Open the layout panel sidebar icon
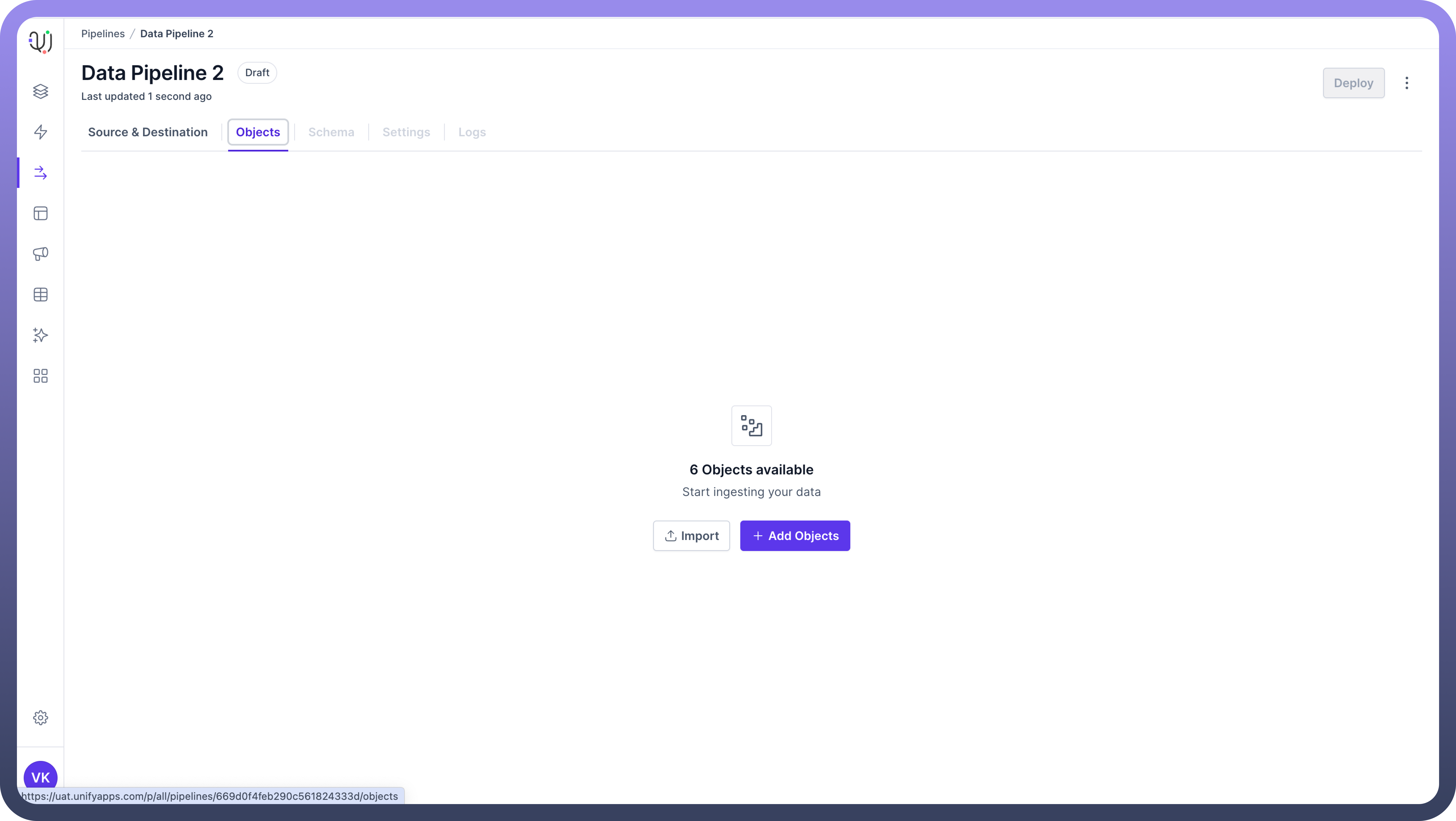The image size is (1456, 821). coord(40,214)
